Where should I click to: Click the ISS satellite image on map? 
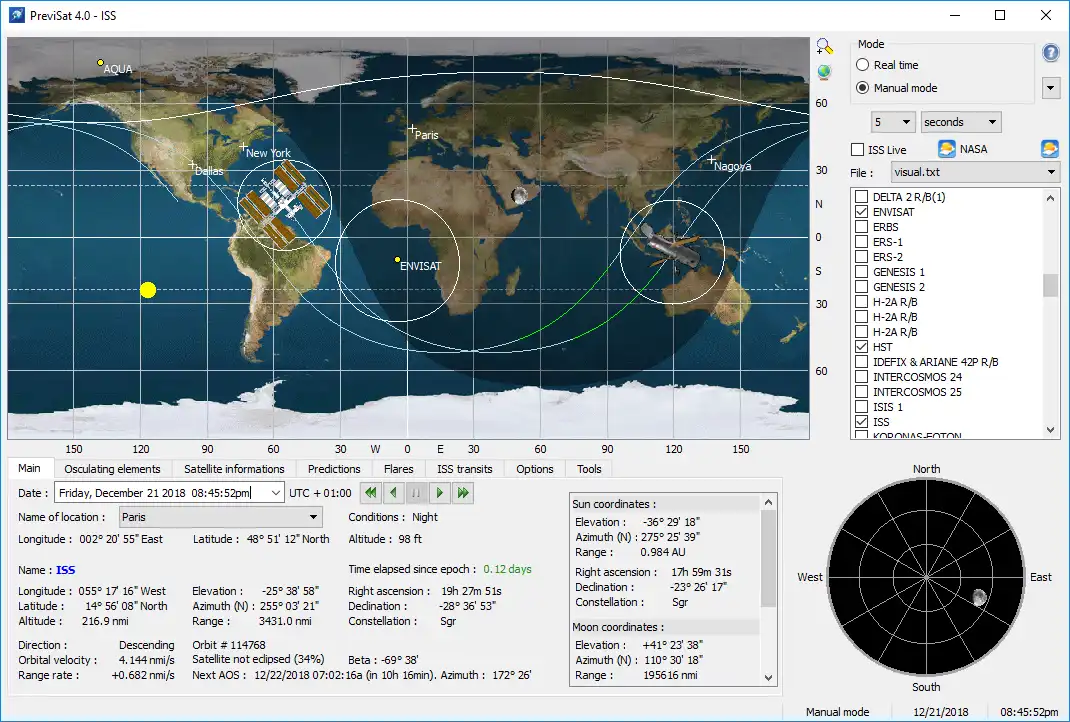click(x=284, y=203)
